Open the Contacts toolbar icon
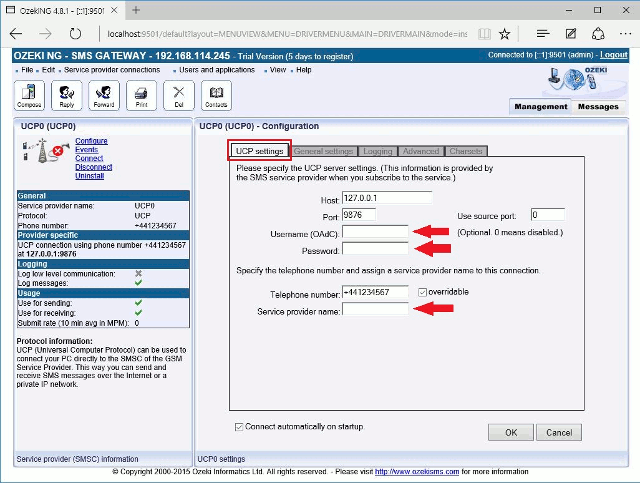This screenshot has width=640, height=483. [216, 95]
